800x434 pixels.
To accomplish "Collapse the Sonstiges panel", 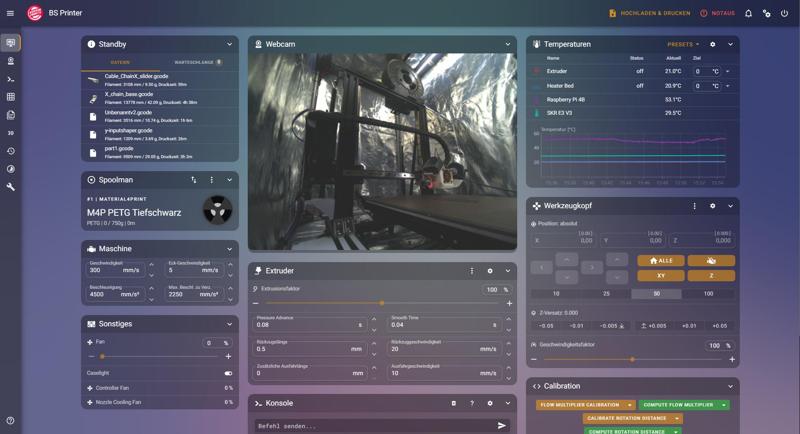I will point(230,324).
